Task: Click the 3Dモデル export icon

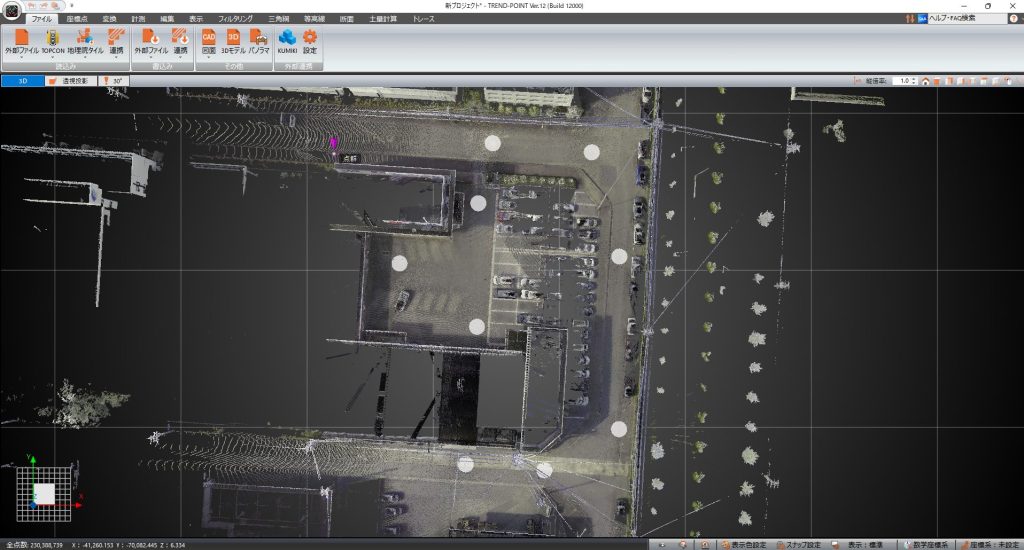Action: (x=233, y=41)
